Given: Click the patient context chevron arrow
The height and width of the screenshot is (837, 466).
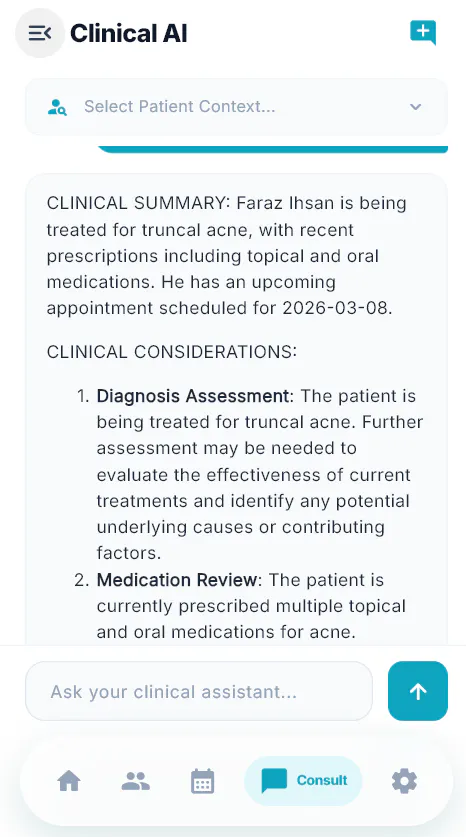Looking at the screenshot, I should click(415, 107).
